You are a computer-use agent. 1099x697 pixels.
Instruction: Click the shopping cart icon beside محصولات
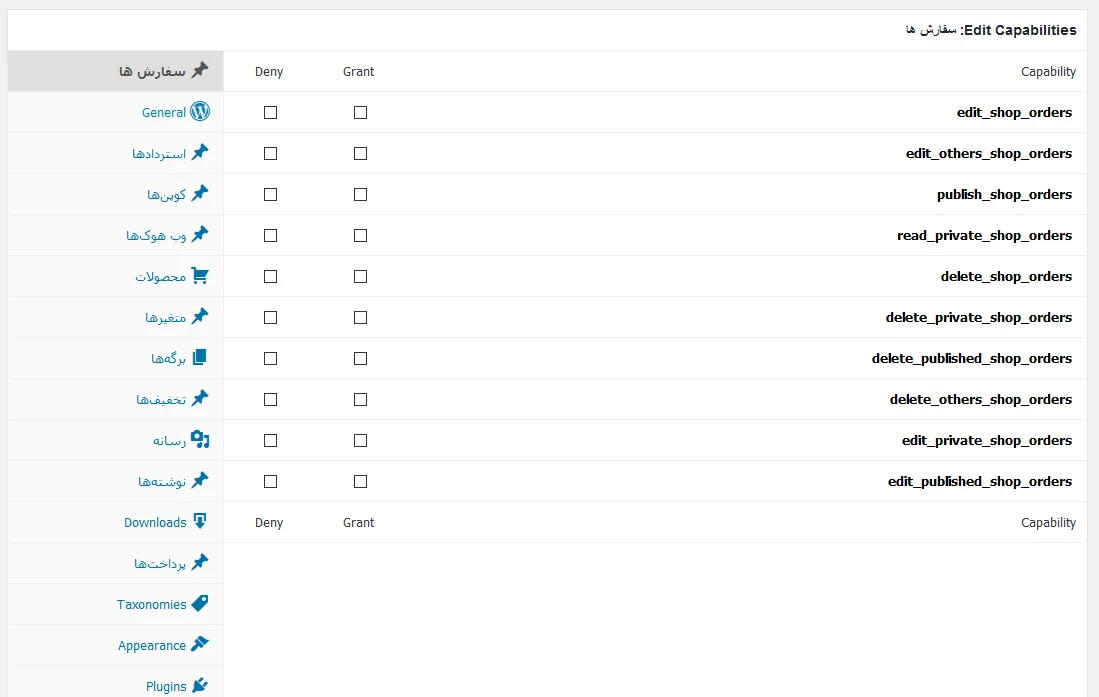[x=200, y=276]
